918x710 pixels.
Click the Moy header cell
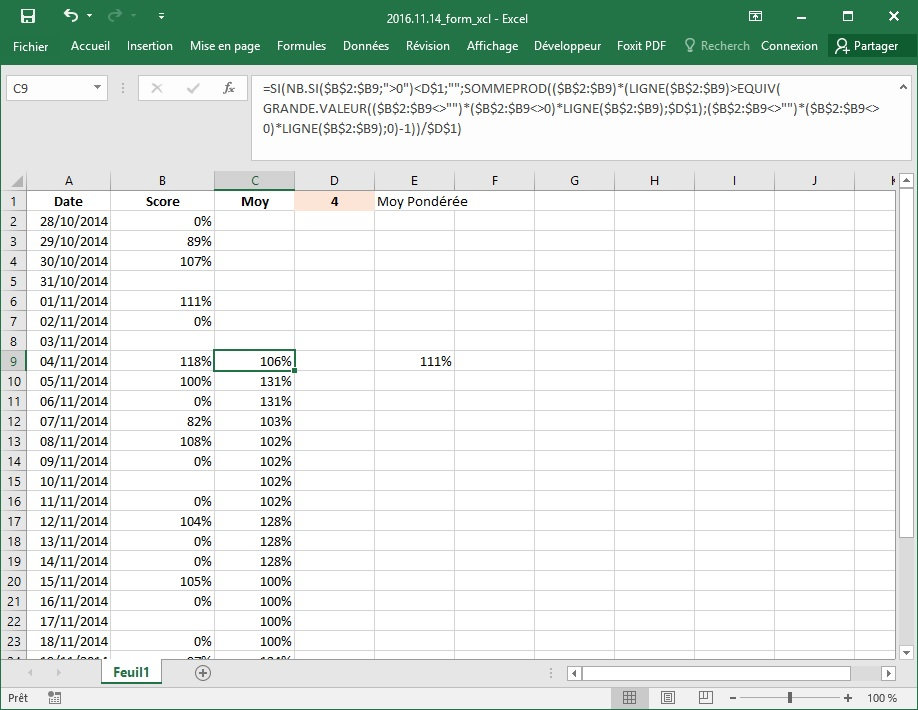(x=255, y=201)
